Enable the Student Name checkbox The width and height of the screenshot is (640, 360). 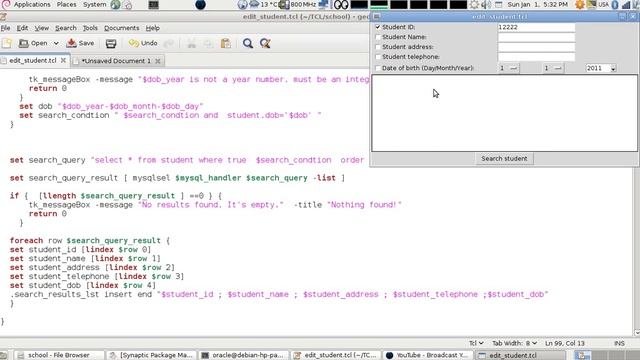(378, 37)
